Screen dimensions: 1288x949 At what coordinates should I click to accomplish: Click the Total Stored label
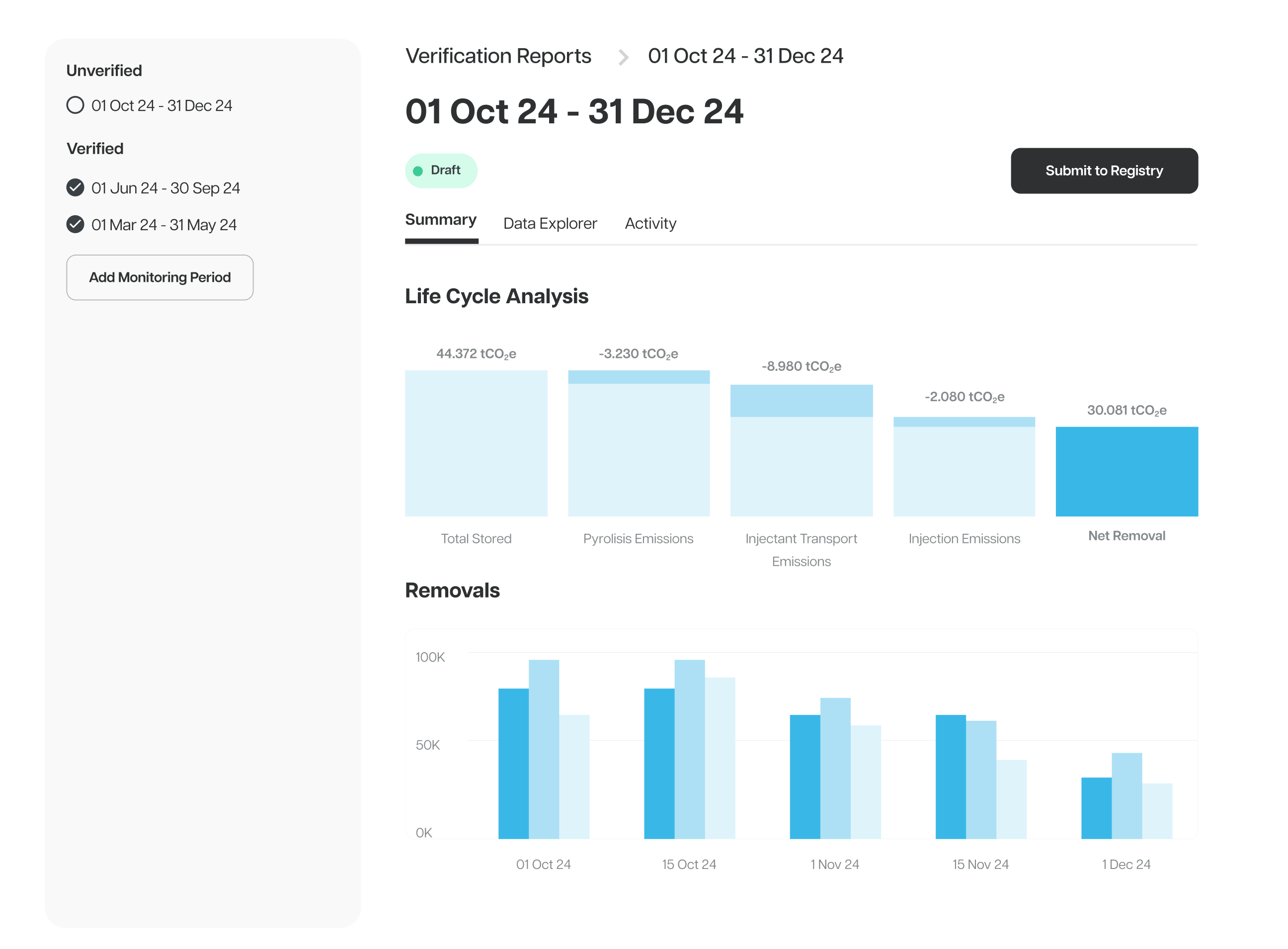coord(476,539)
